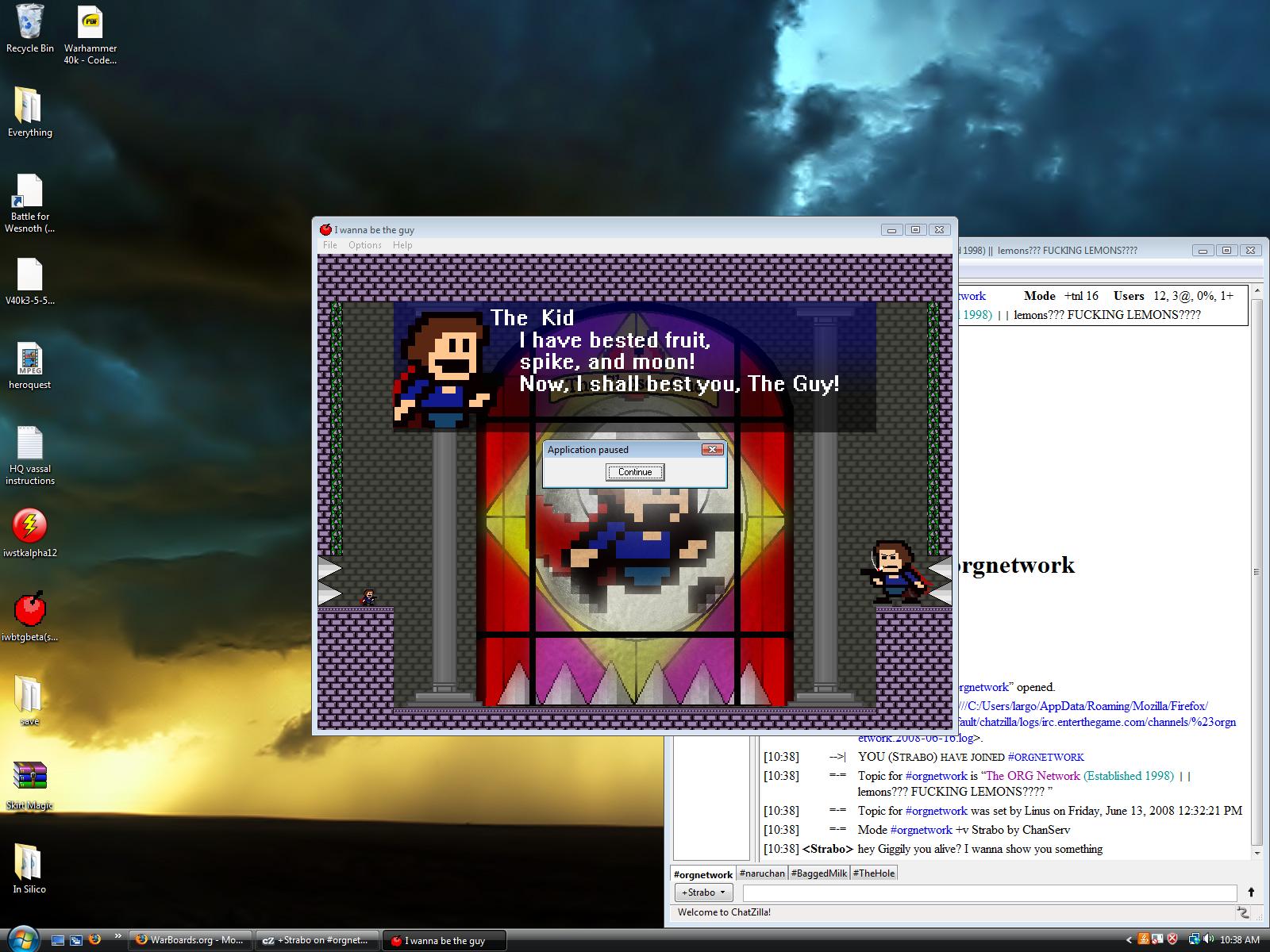Switch to WarBoards.org Firefox taskbar button
Viewport: 1270px width, 952px height.
click(190, 940)
